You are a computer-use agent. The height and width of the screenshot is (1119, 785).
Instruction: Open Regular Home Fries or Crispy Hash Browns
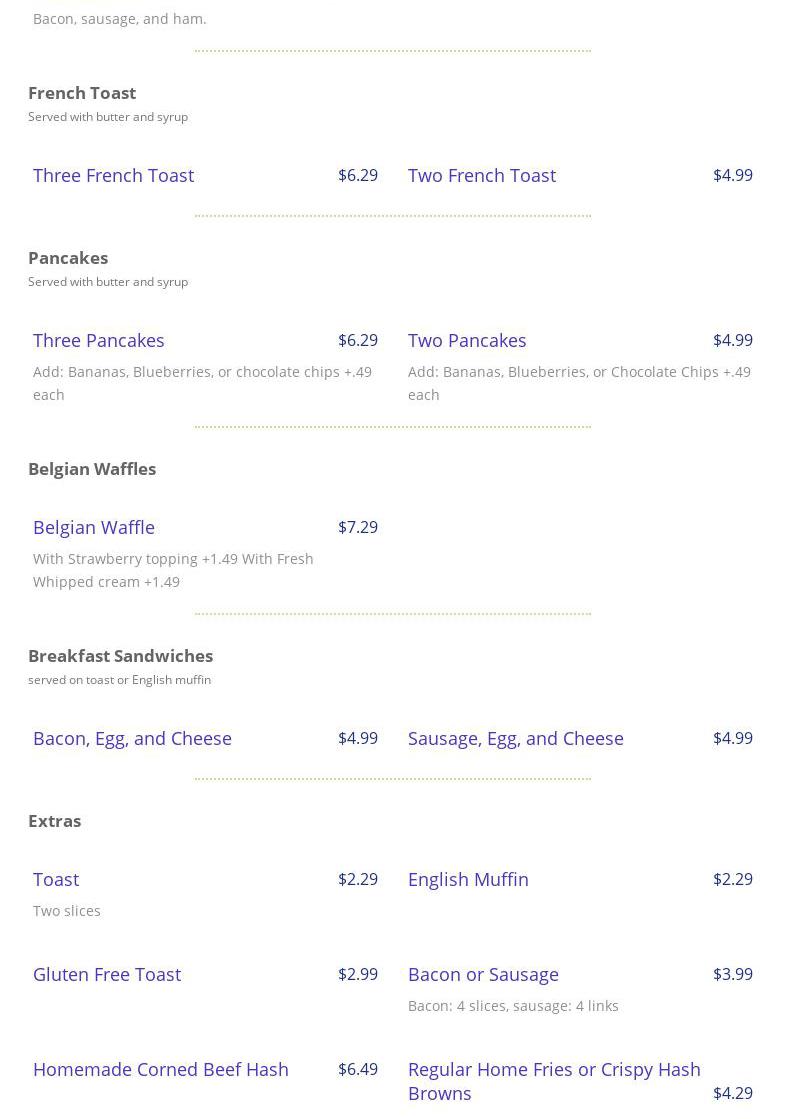pos(553,1080)
